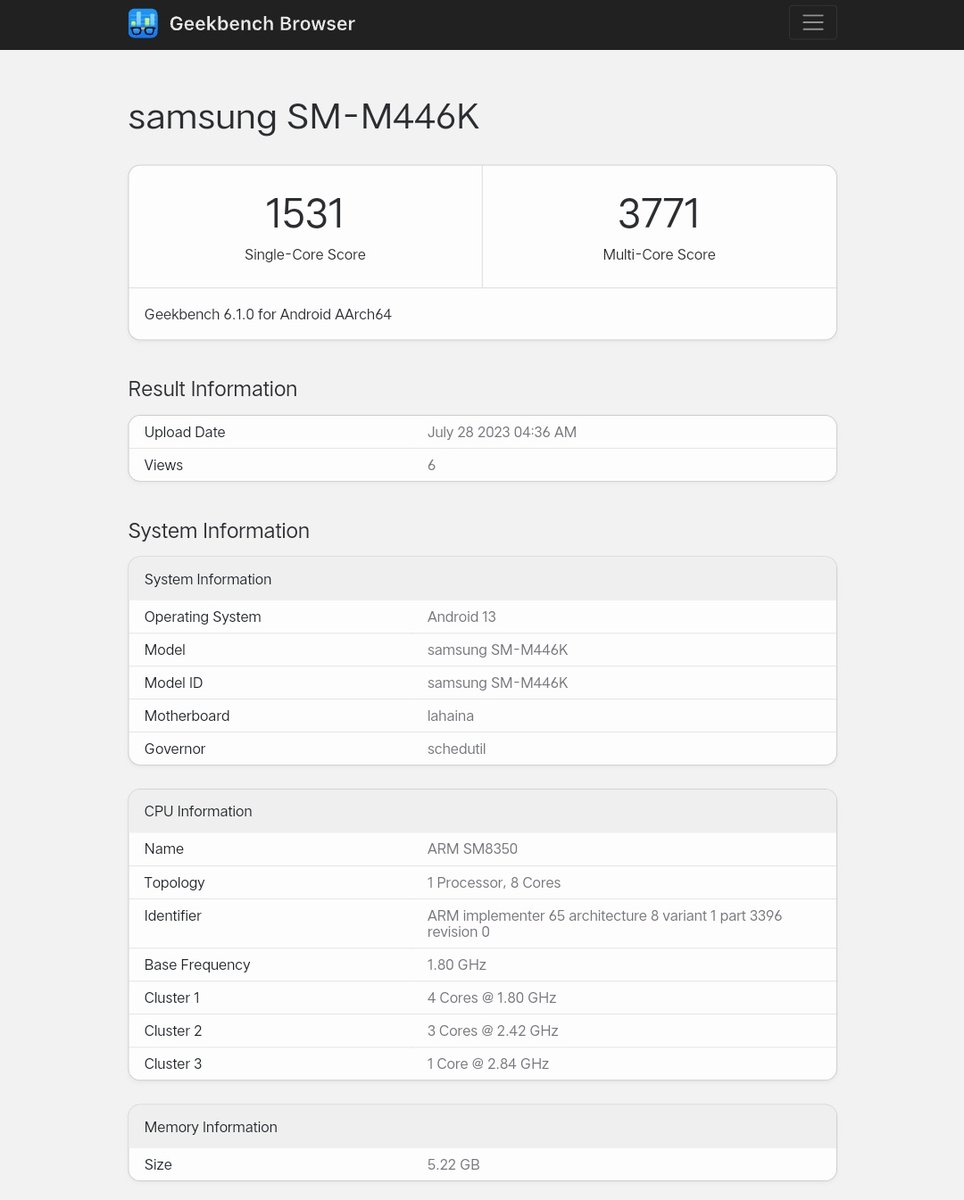Image resolution: width=964 pixels, height=1200 pixels.
Task: Select Cluster 1 value 4 Cores @ 1.80 GHz
Action: coord(492,998)
